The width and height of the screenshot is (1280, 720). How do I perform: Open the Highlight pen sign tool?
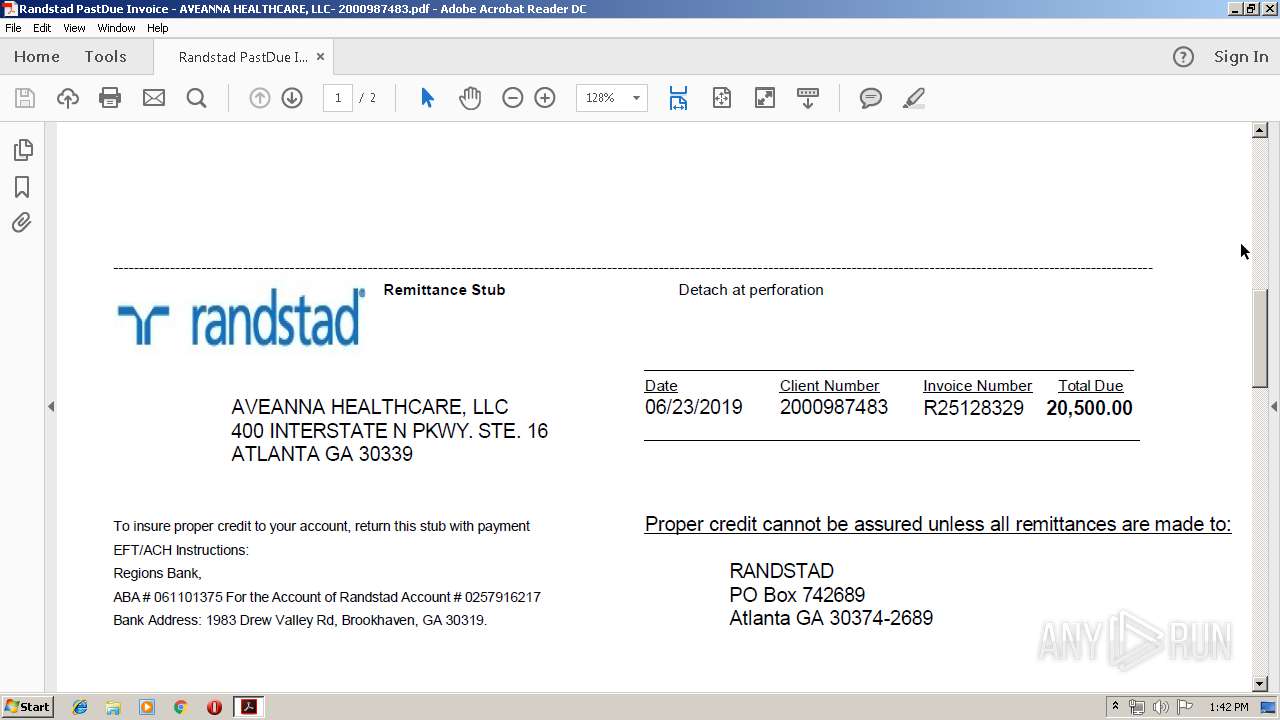coord(914,98)
